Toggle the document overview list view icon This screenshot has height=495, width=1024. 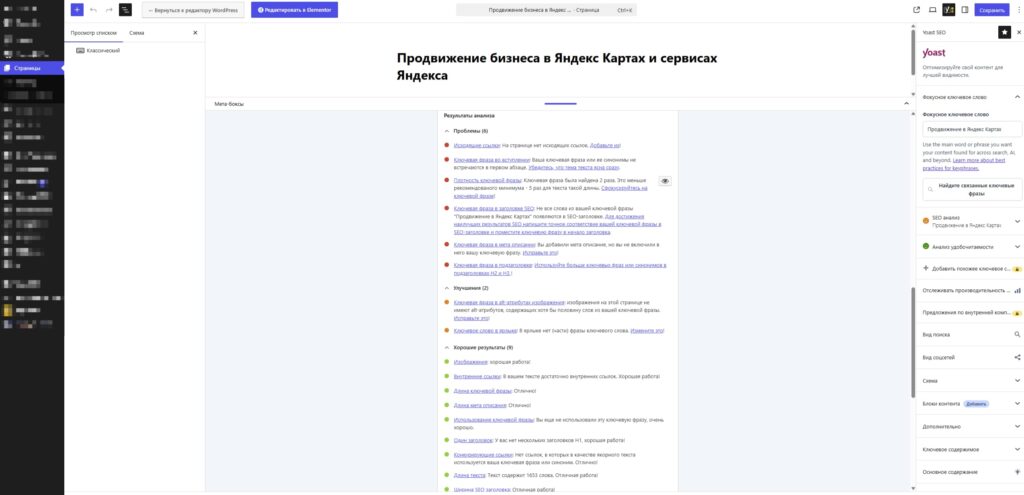click(125, 10)
